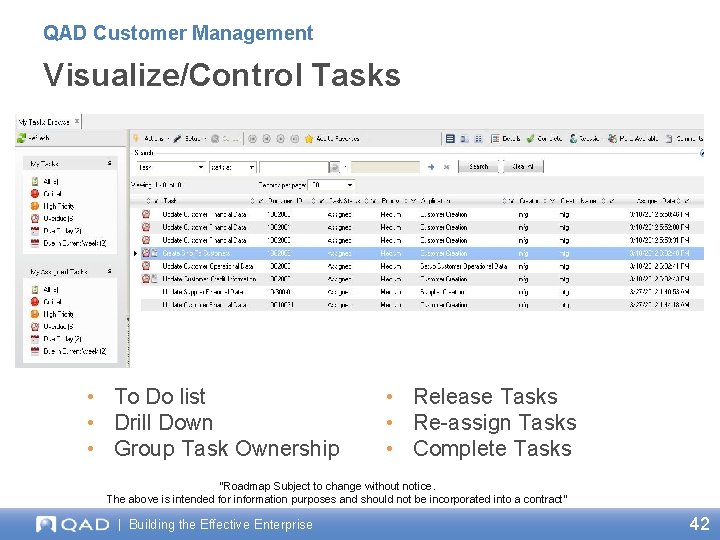Show Overdue tasks under My Tasks
This screenshot has width=720, height=540.
(52, 218)
